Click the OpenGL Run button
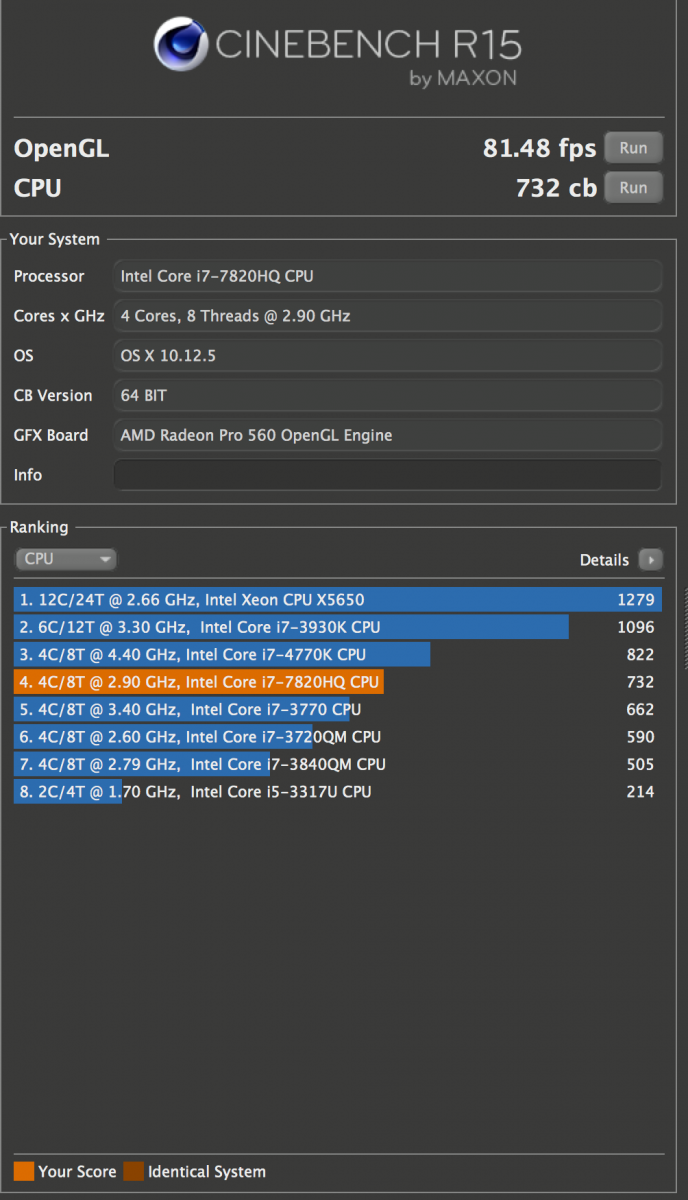688x1200 pixels. click(633, 147)
